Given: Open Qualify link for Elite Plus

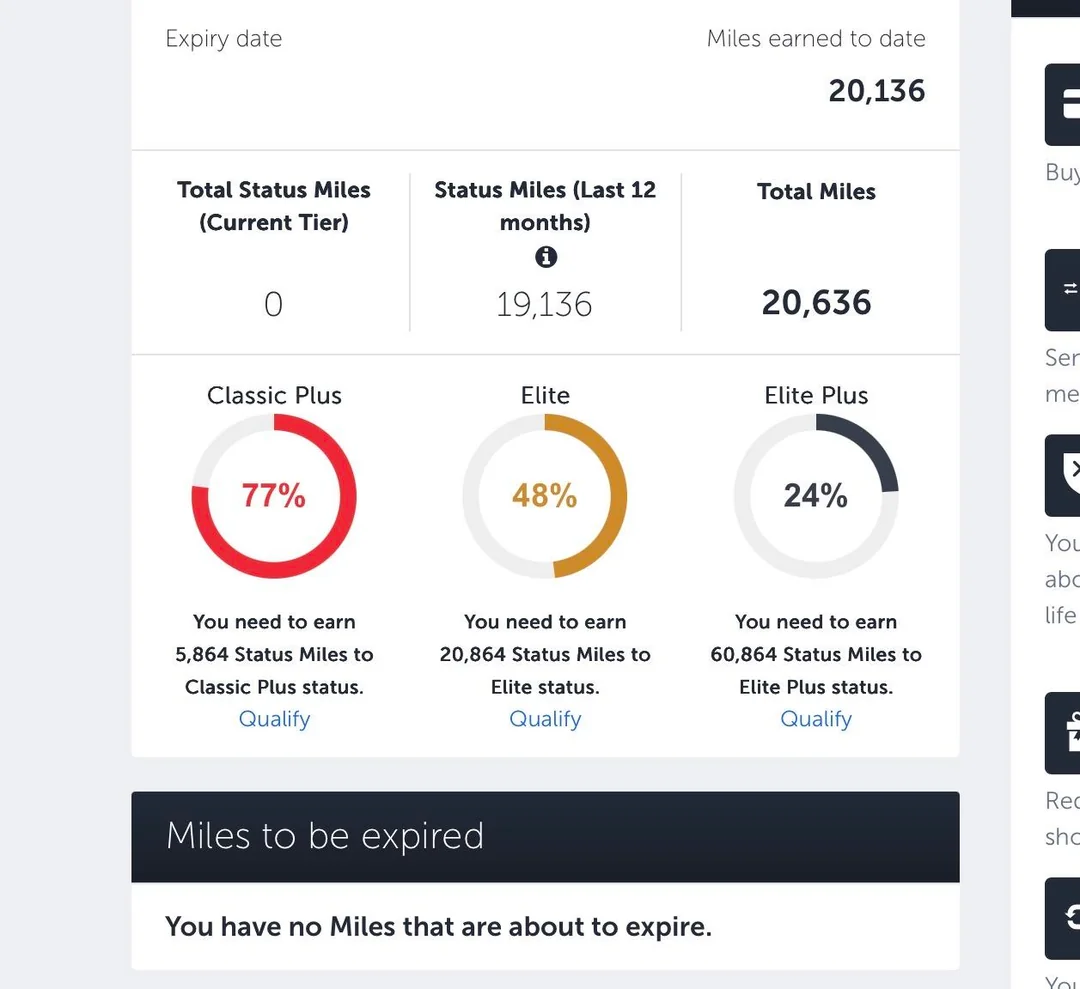Looking at the screenshot, I should (x=816, y=719).
